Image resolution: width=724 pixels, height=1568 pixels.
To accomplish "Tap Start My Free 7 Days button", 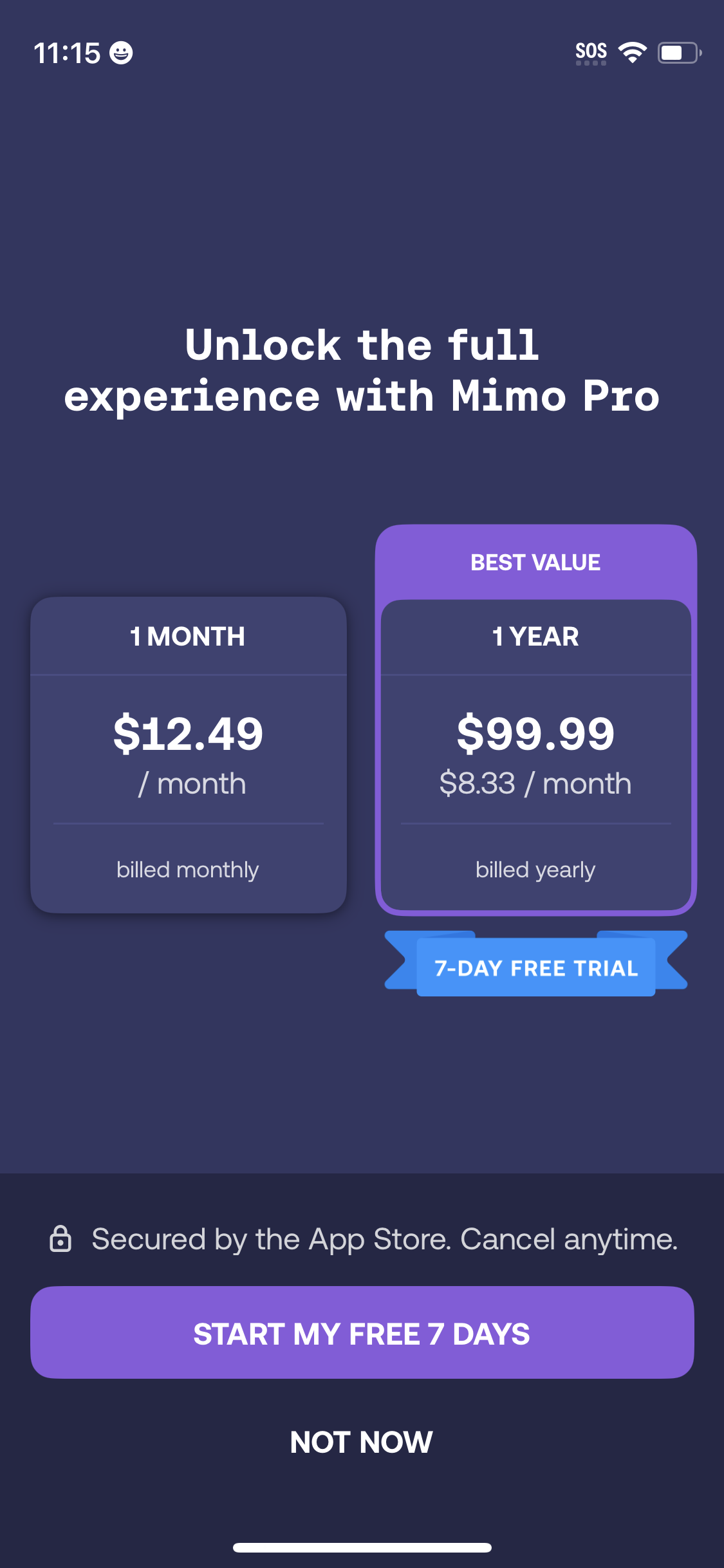I will point(362,1332).
